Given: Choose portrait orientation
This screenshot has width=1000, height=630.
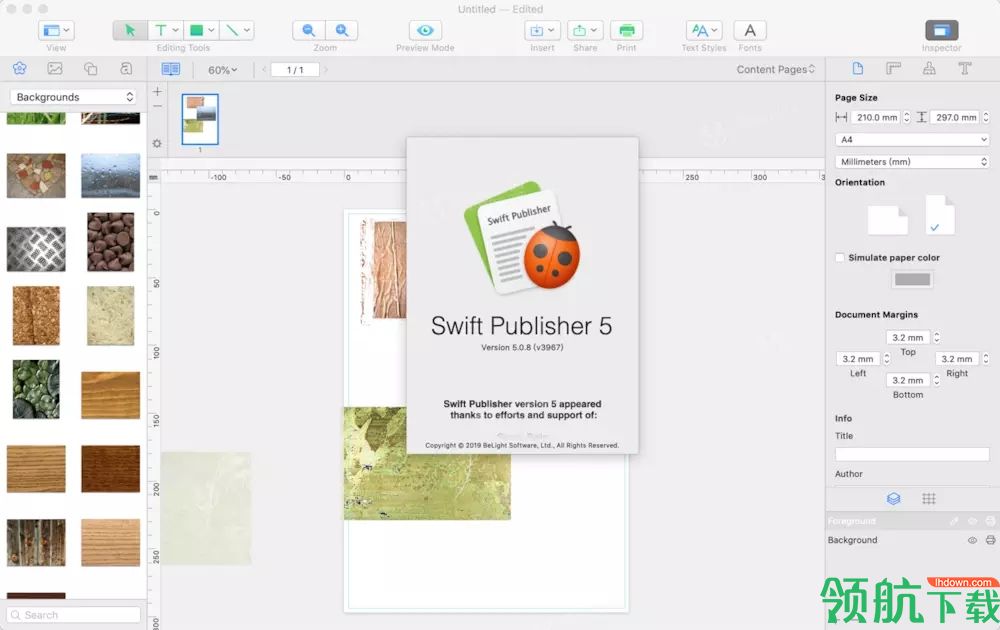Looking at the screenshot, I should pyautogui.click(x=940, y=215).
